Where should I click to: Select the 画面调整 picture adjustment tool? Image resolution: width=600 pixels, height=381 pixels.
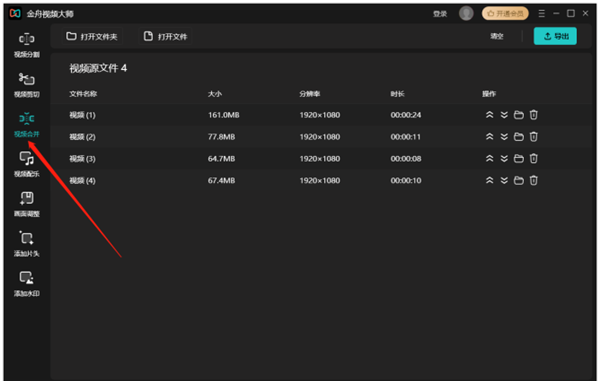click(x=27, y=204)
